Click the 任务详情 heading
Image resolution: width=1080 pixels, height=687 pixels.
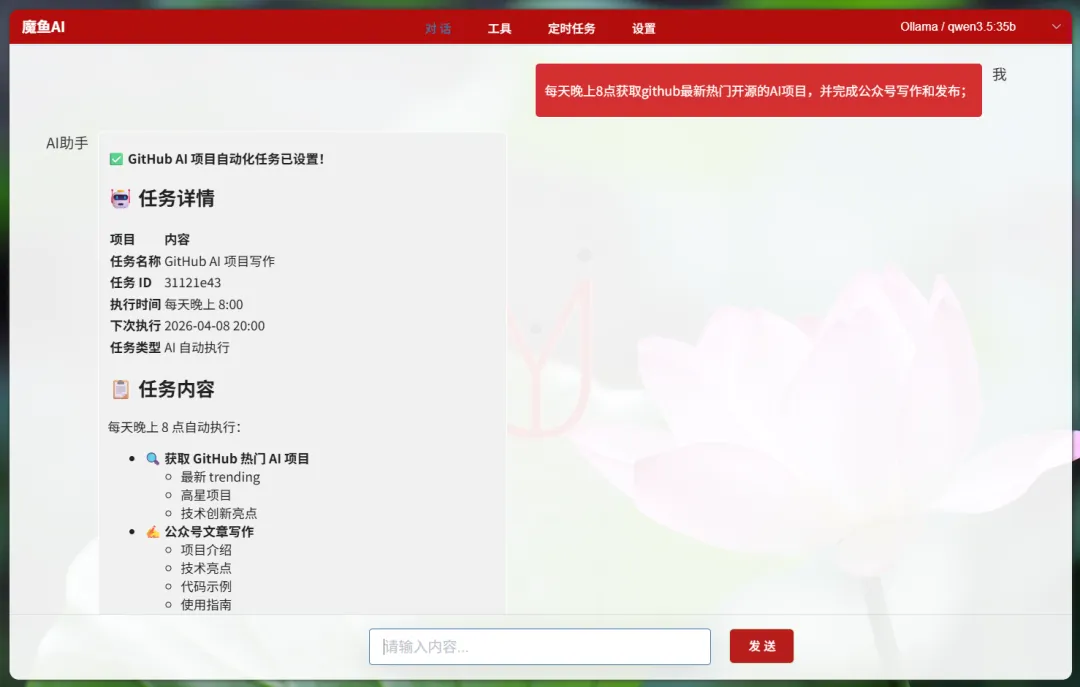pyautogui.click(x=176, y=198)
